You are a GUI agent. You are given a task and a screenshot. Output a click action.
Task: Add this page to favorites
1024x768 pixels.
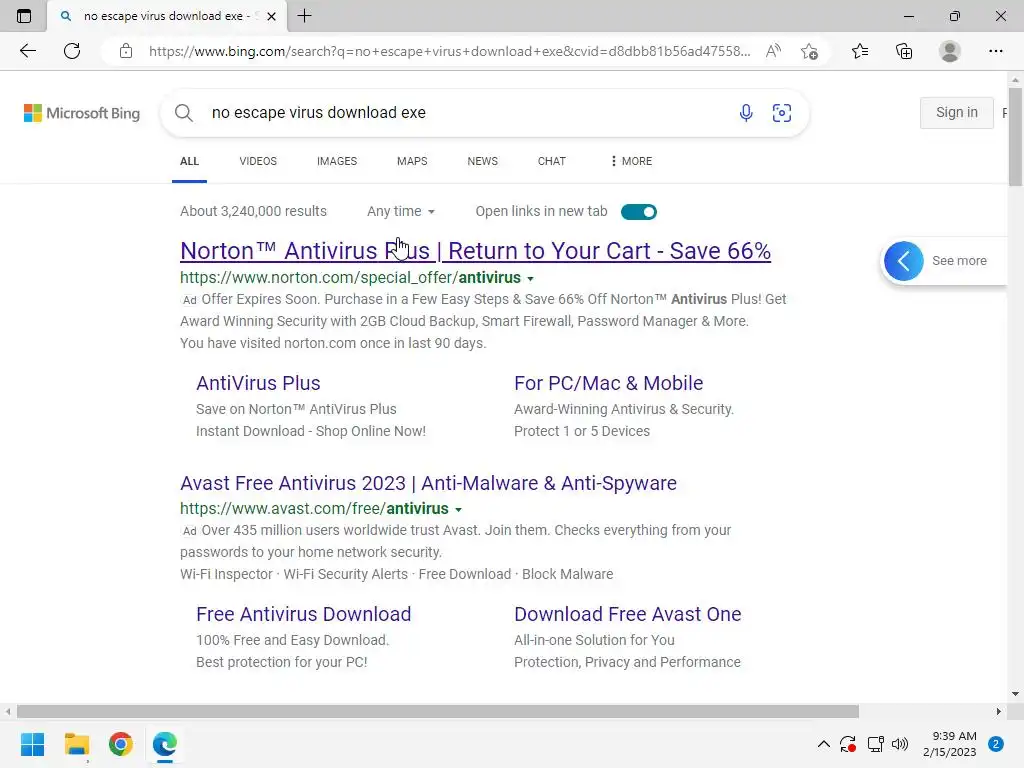click(x=810, y=51)
